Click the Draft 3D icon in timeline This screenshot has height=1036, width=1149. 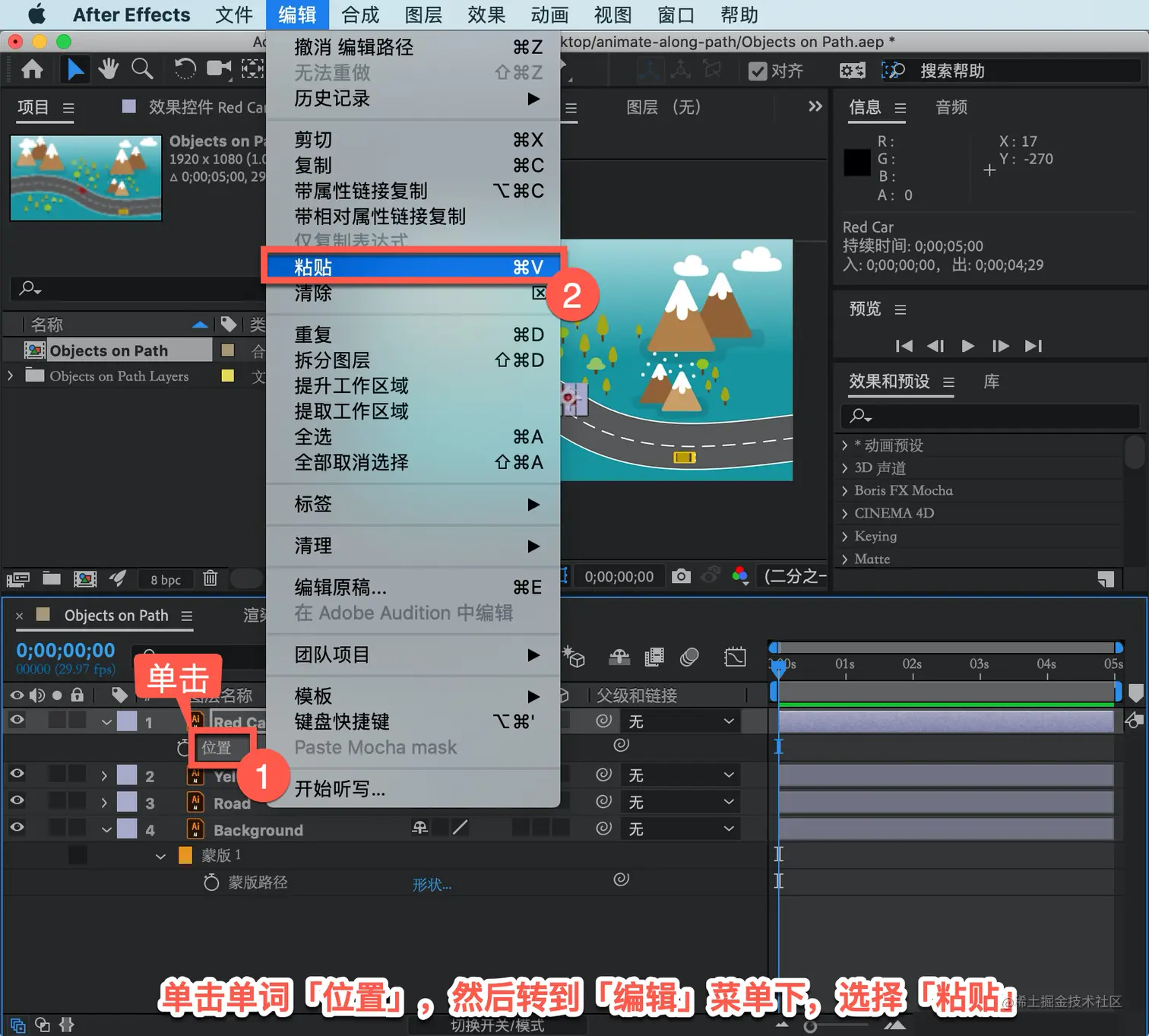pyautogui.click(x=574, y=657)
